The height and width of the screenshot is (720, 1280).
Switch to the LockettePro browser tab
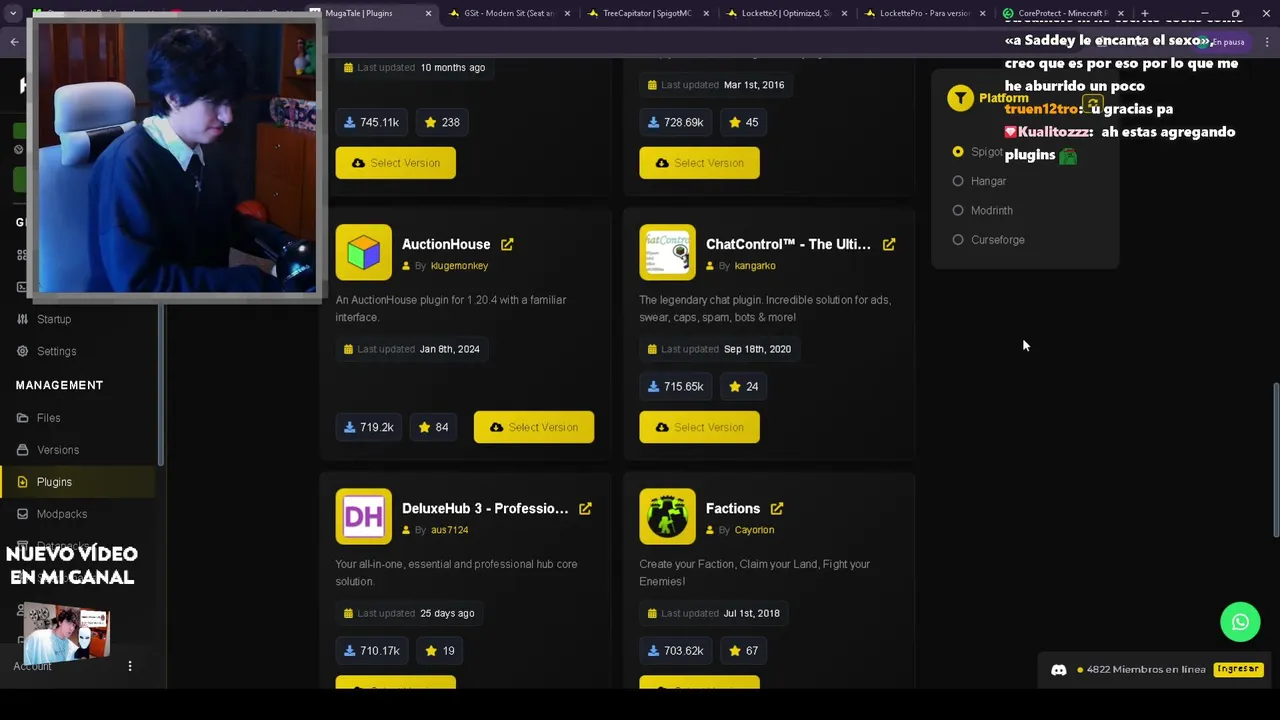click(x=925, y=13)
